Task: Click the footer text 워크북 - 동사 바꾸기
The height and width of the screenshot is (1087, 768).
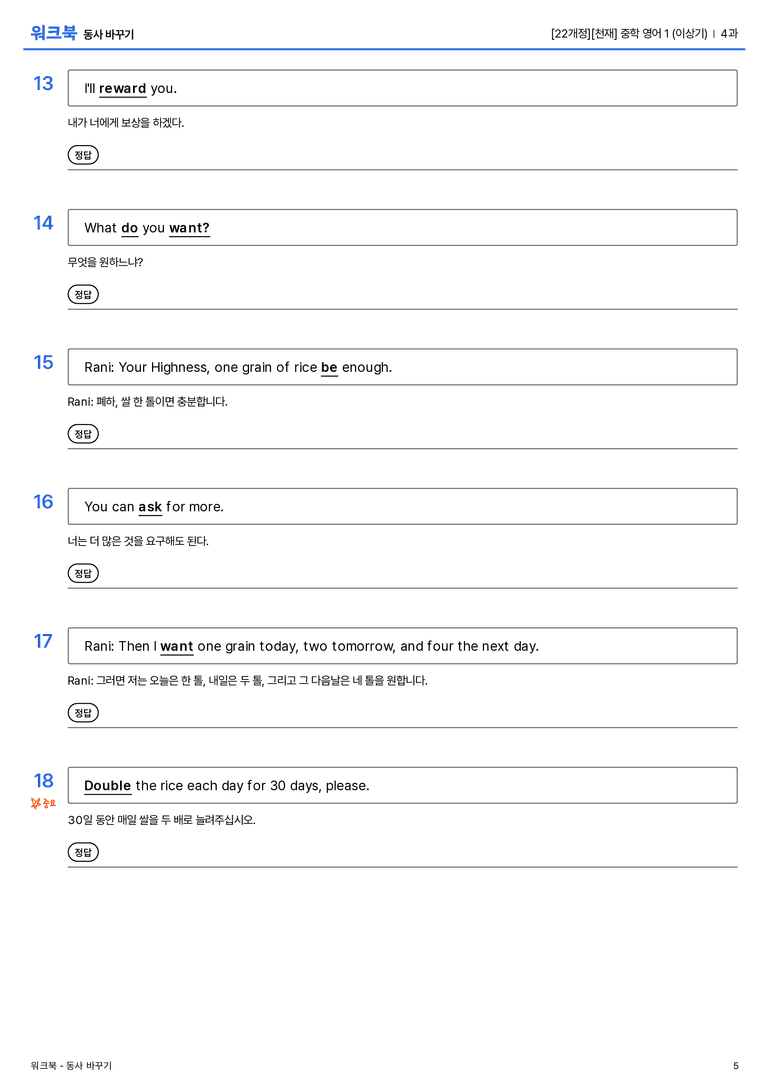Action: click(x=71, y=1066)
